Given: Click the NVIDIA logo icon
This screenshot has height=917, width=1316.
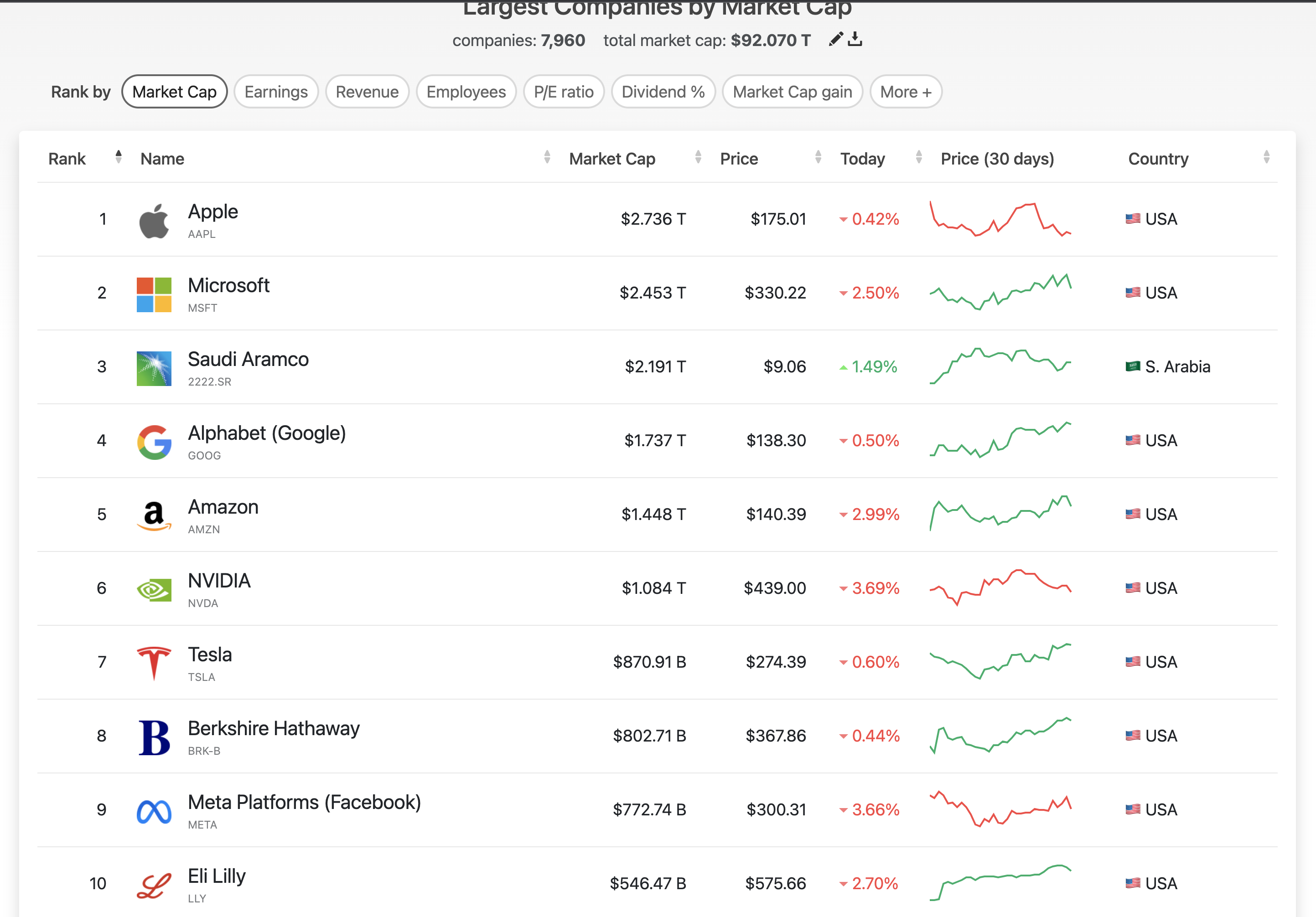Looking at the screenshot, I should click(x=154, y=589).
